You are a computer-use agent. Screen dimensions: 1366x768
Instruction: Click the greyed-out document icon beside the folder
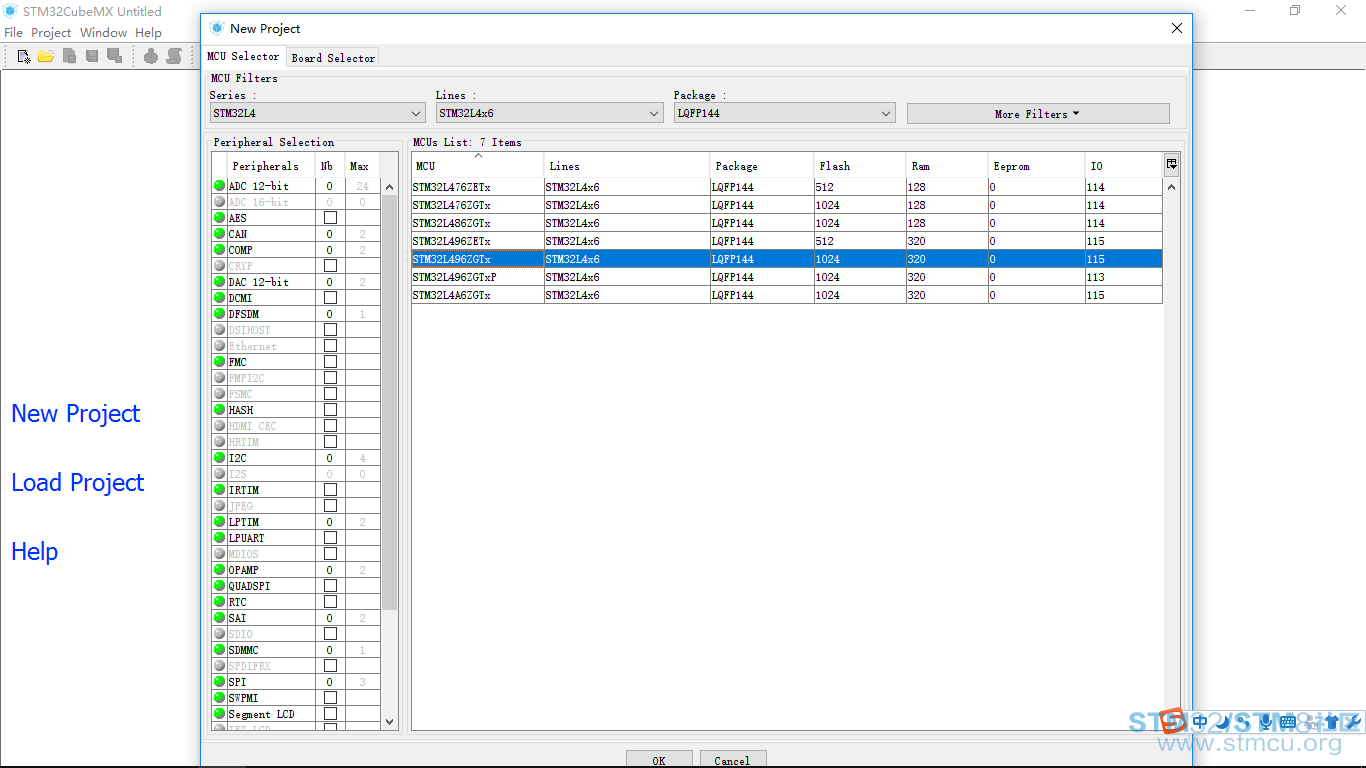pos(69,56)
